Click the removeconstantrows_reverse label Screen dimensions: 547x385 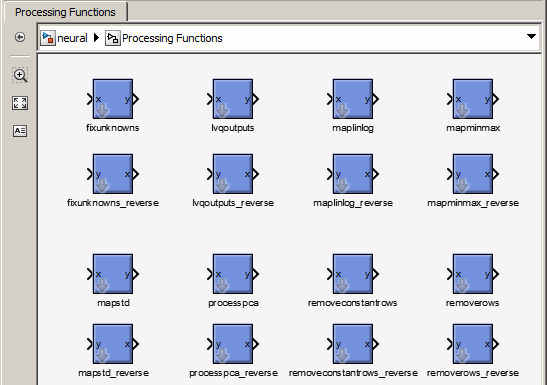point(353,373)
